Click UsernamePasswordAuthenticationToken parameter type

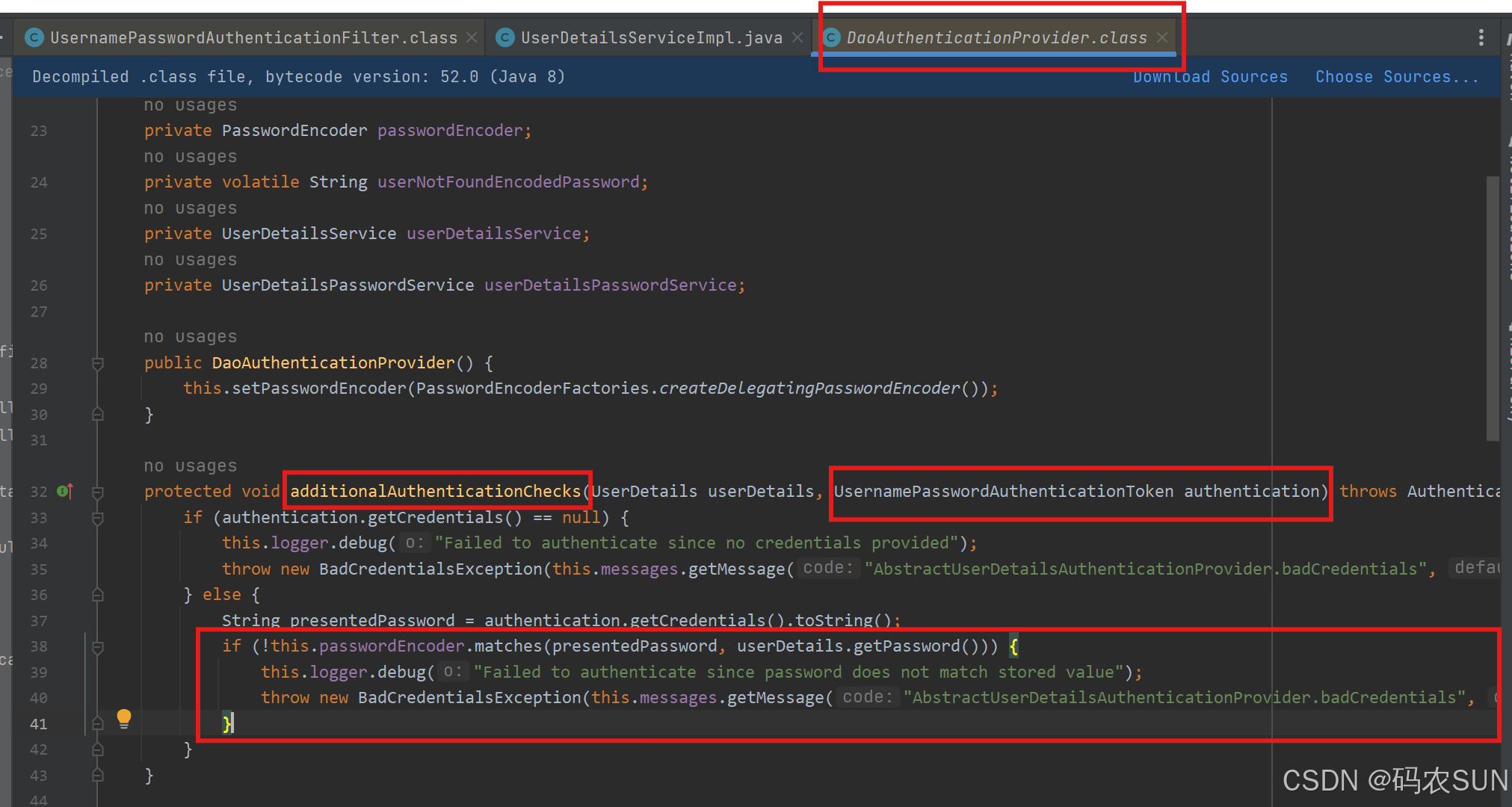pos(1004,491)
